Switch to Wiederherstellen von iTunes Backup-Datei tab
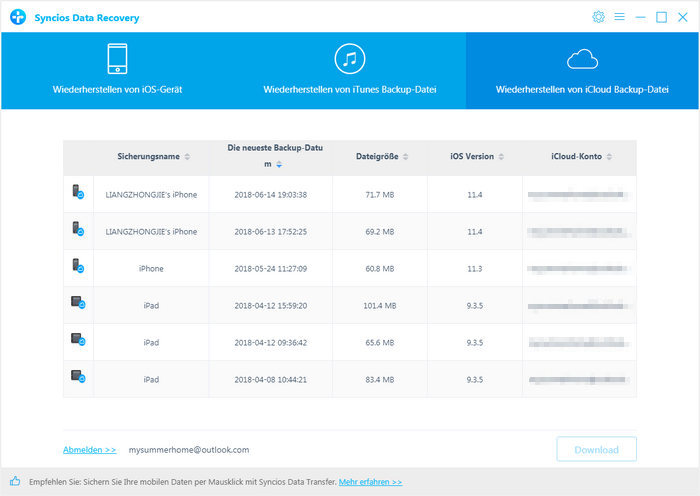This screenshot has height=496, width=700. [350, 71]
